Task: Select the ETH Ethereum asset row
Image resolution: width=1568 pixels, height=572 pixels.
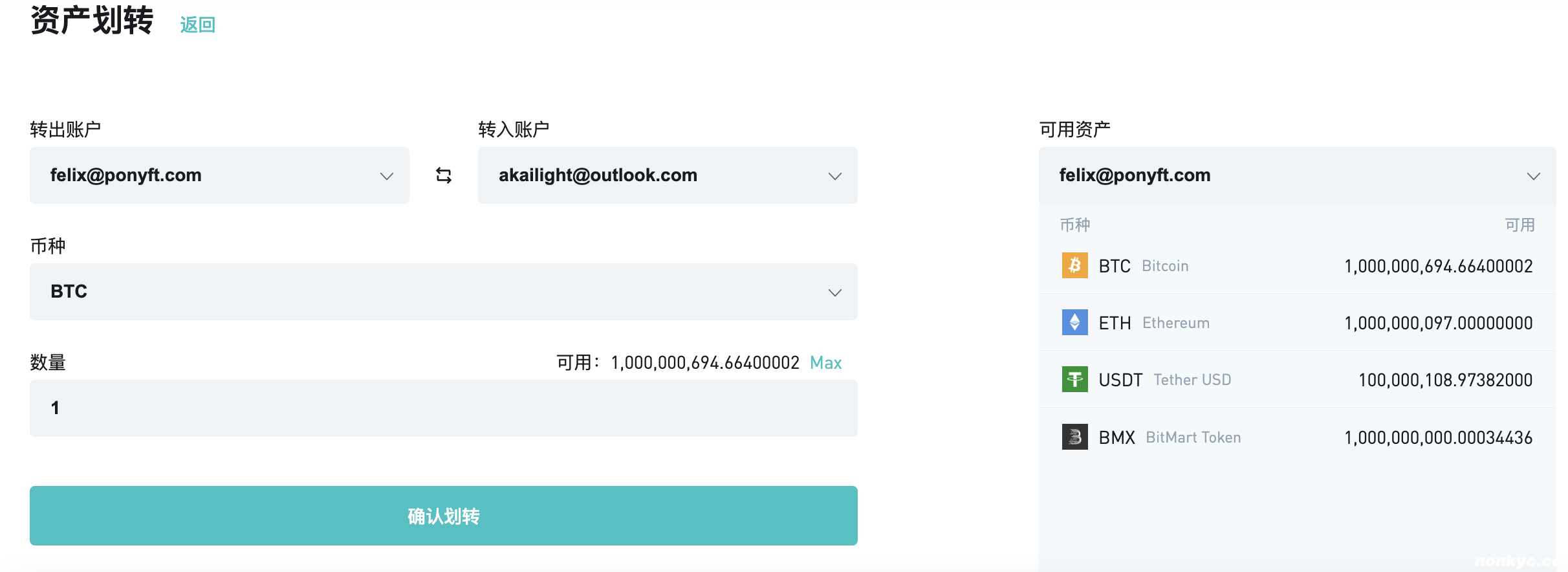Action: 1296,323
